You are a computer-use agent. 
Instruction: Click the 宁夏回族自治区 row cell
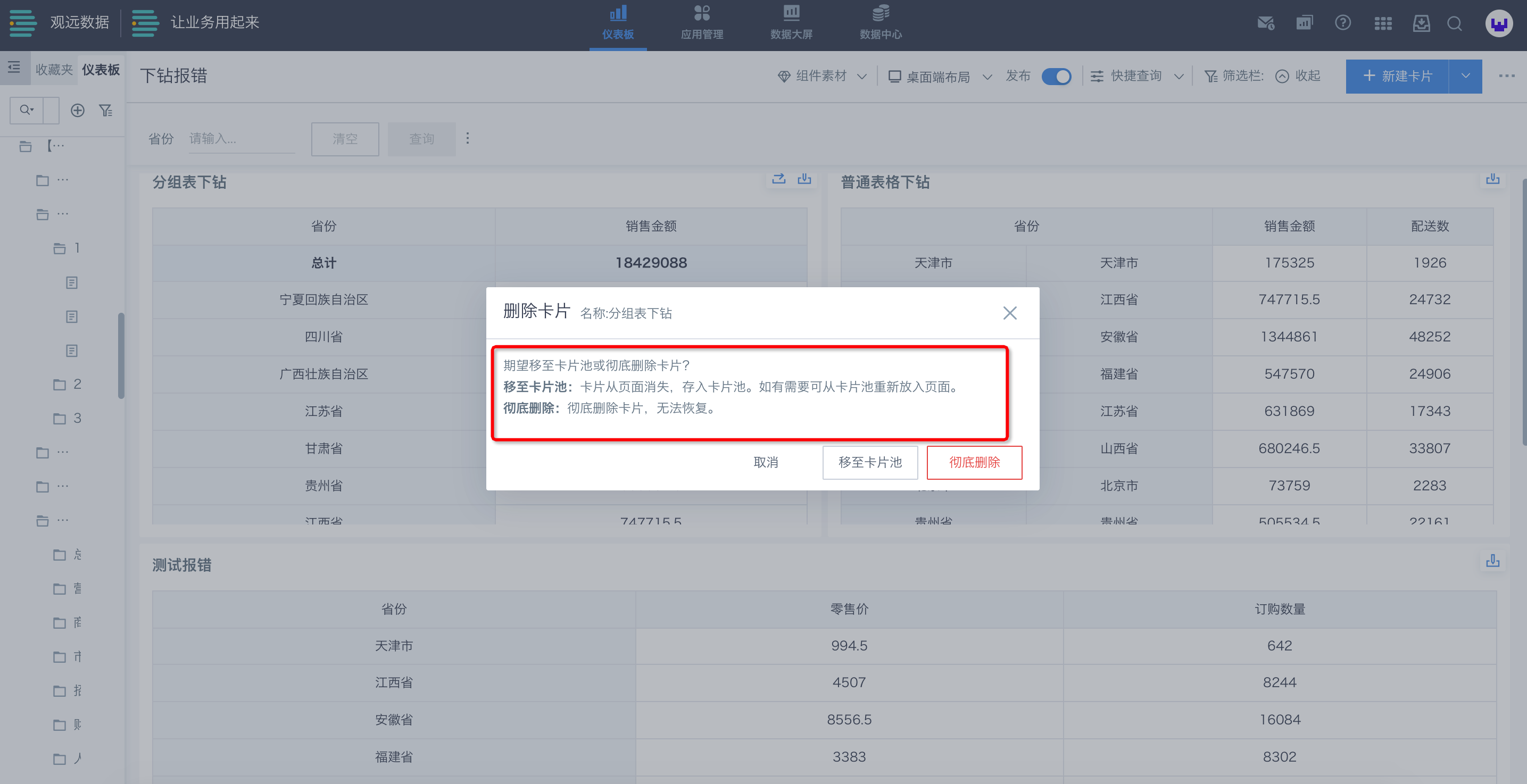pos(323,300)
